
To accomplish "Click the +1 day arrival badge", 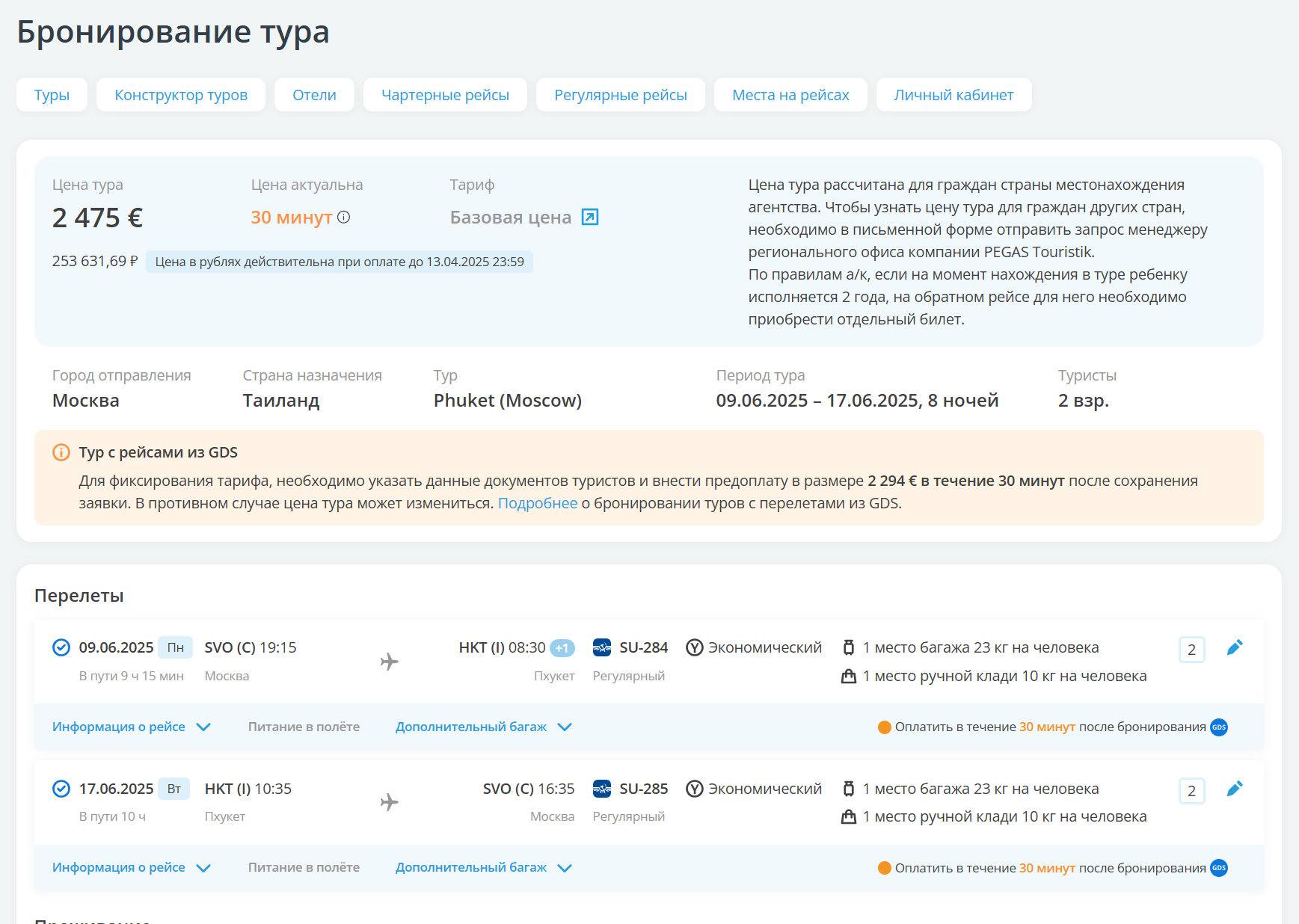I will tap(562, 648).
